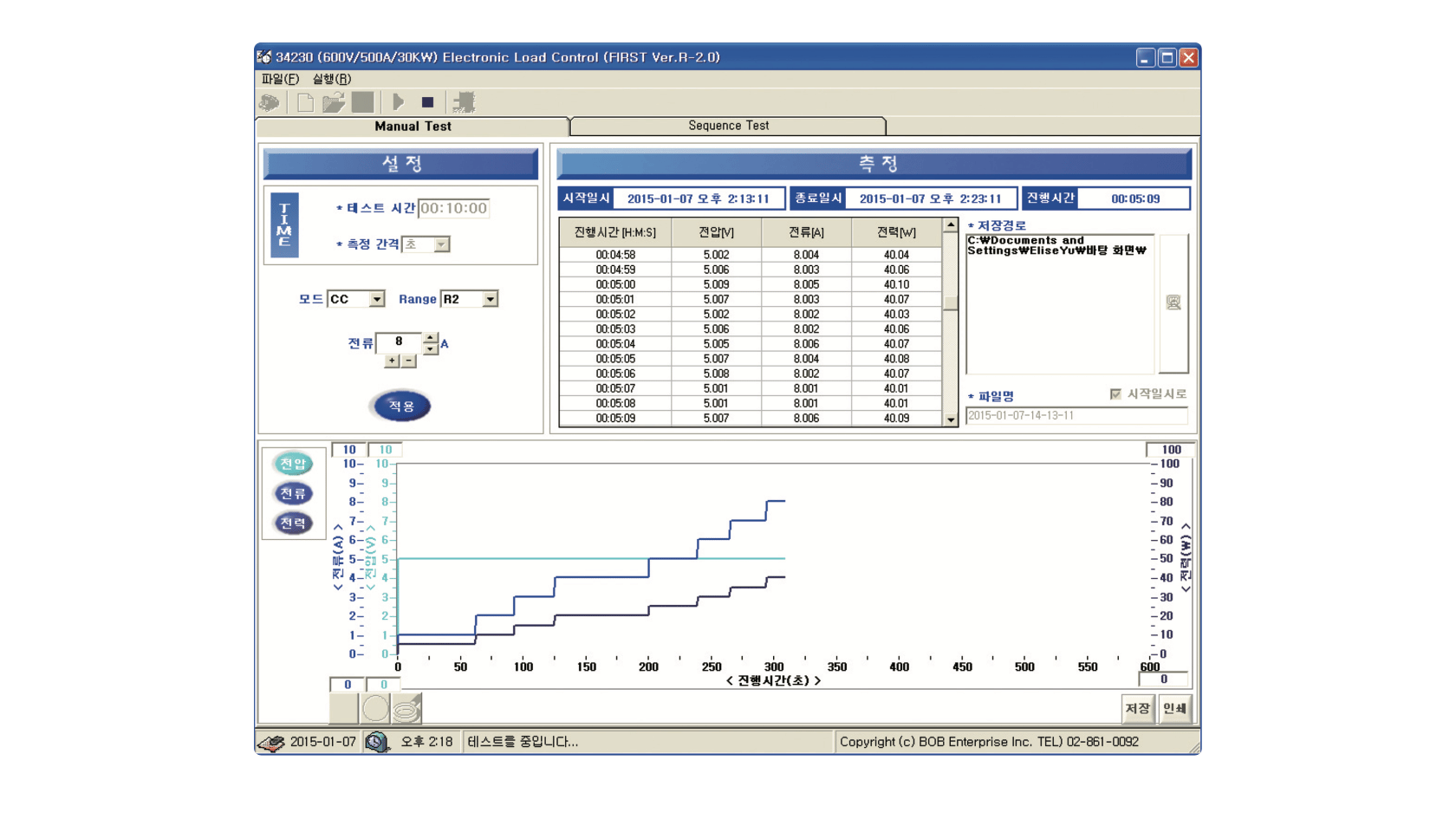This screenshot has height=819, width=1456.
Task: Click the calendar icon in the status bar
Action: (271, 743)
